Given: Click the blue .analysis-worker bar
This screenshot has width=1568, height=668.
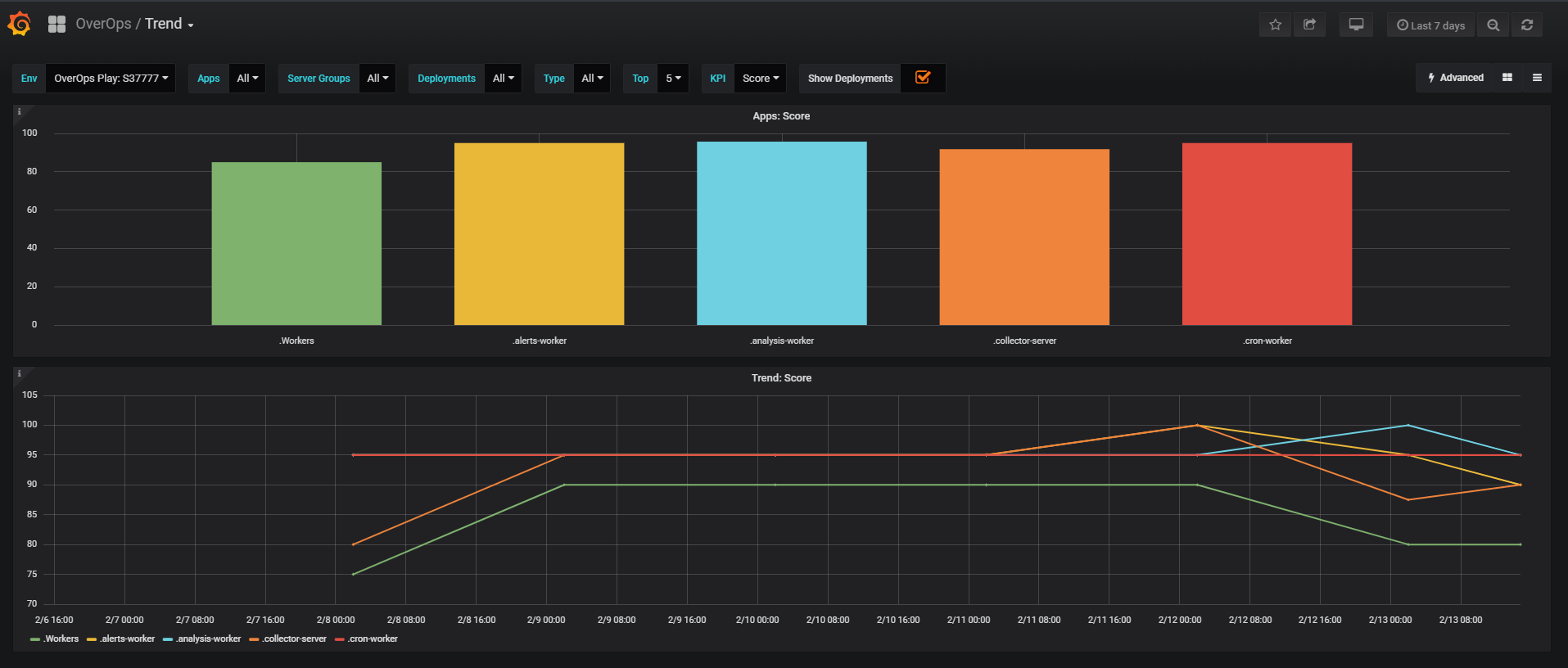Looking at the screenshot, I should (x=781, y=233).
